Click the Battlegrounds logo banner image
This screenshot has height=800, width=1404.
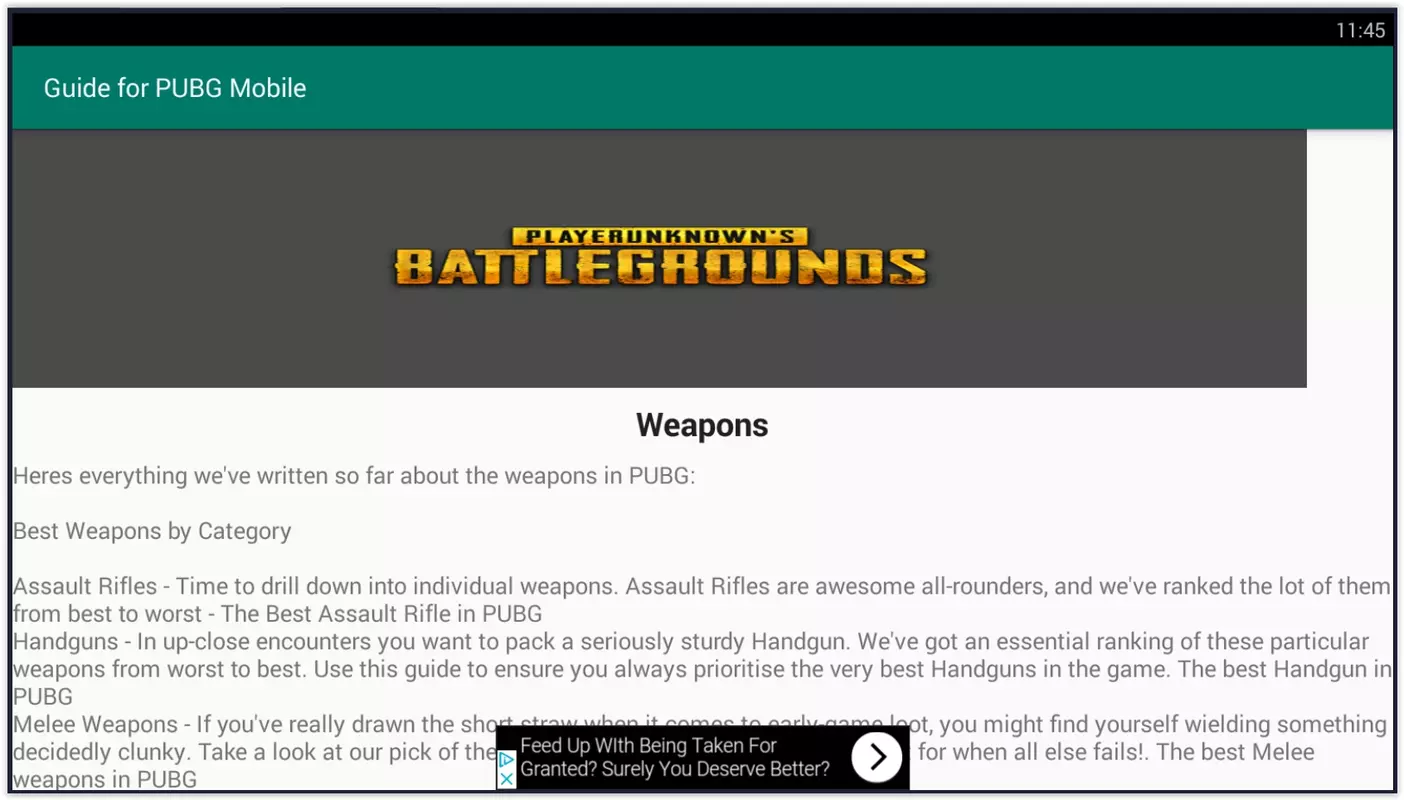(659, 258)
